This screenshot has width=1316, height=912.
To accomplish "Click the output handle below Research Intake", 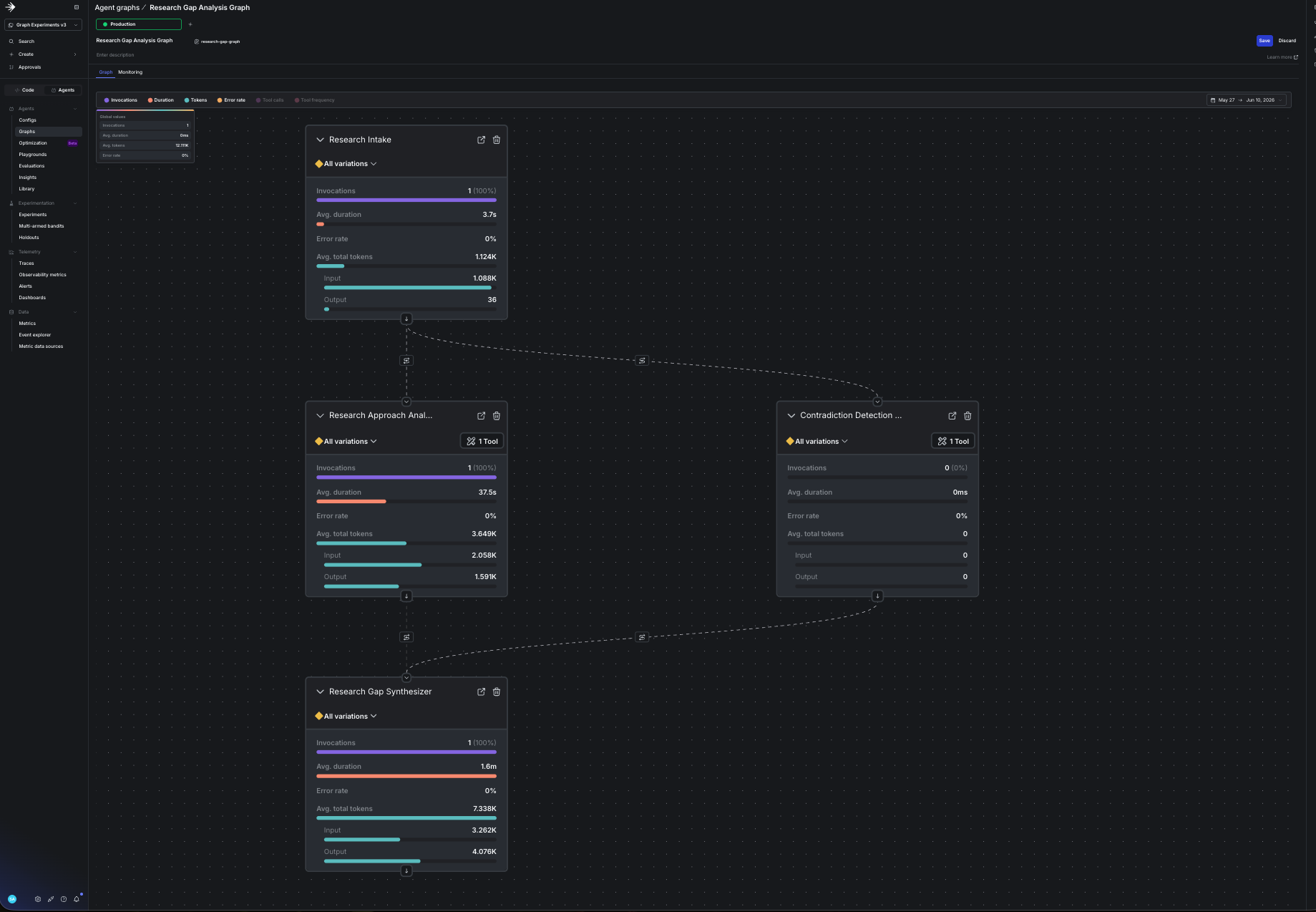I will coord(406,319).
